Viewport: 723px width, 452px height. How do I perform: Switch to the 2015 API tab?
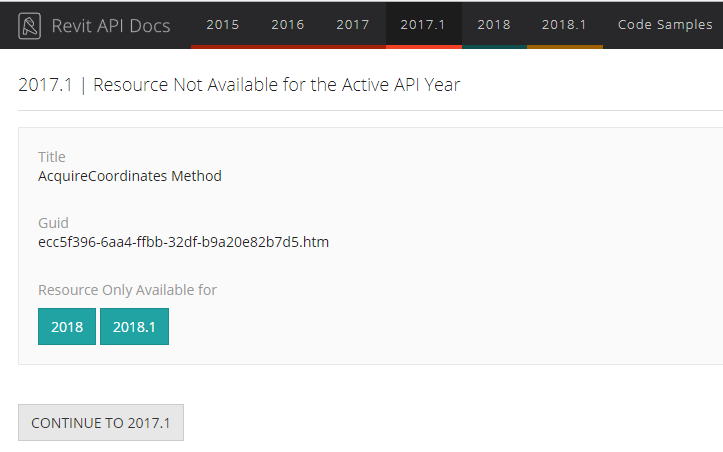[x=223, y=25]
